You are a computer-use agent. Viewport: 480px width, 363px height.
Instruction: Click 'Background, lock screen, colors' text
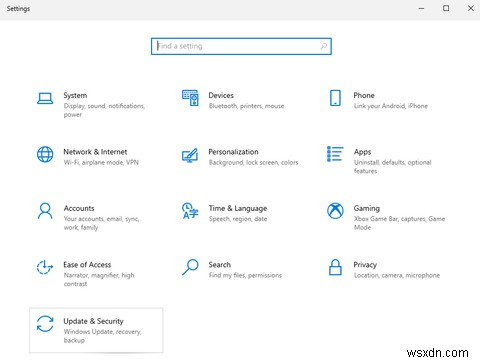253,162
